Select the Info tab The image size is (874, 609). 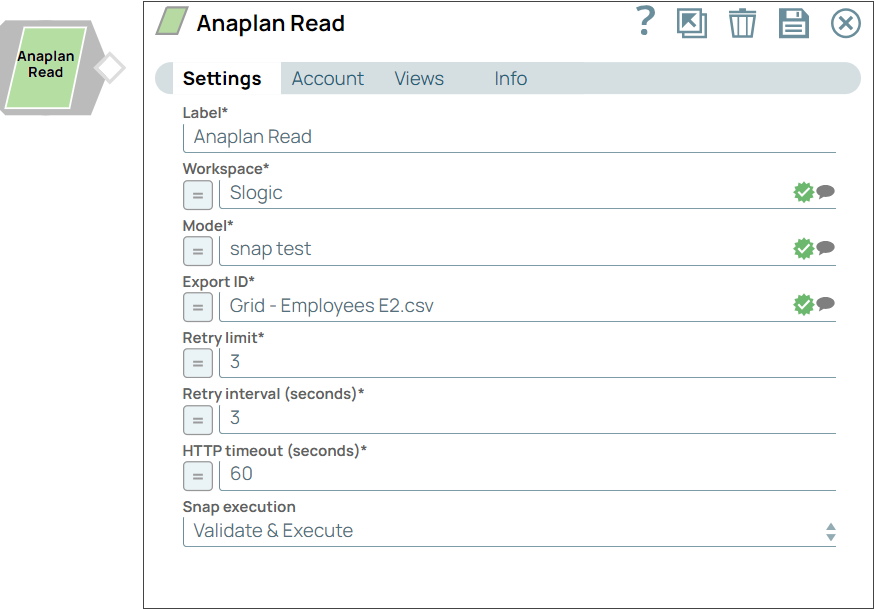510,78
